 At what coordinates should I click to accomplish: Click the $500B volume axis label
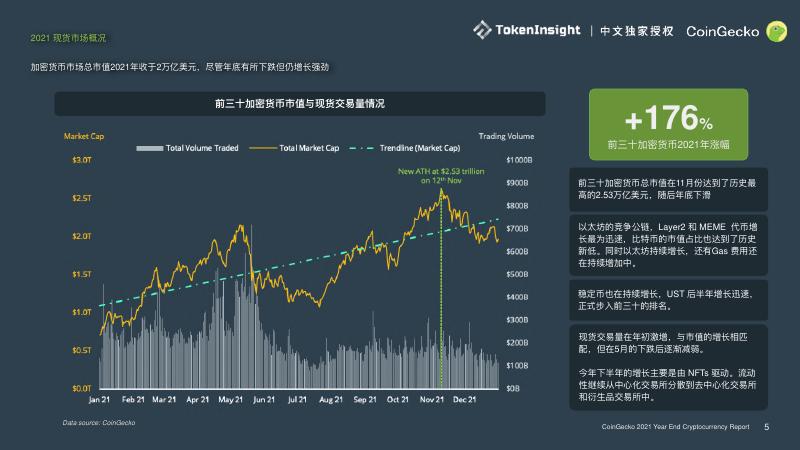[x=517, y=274]
